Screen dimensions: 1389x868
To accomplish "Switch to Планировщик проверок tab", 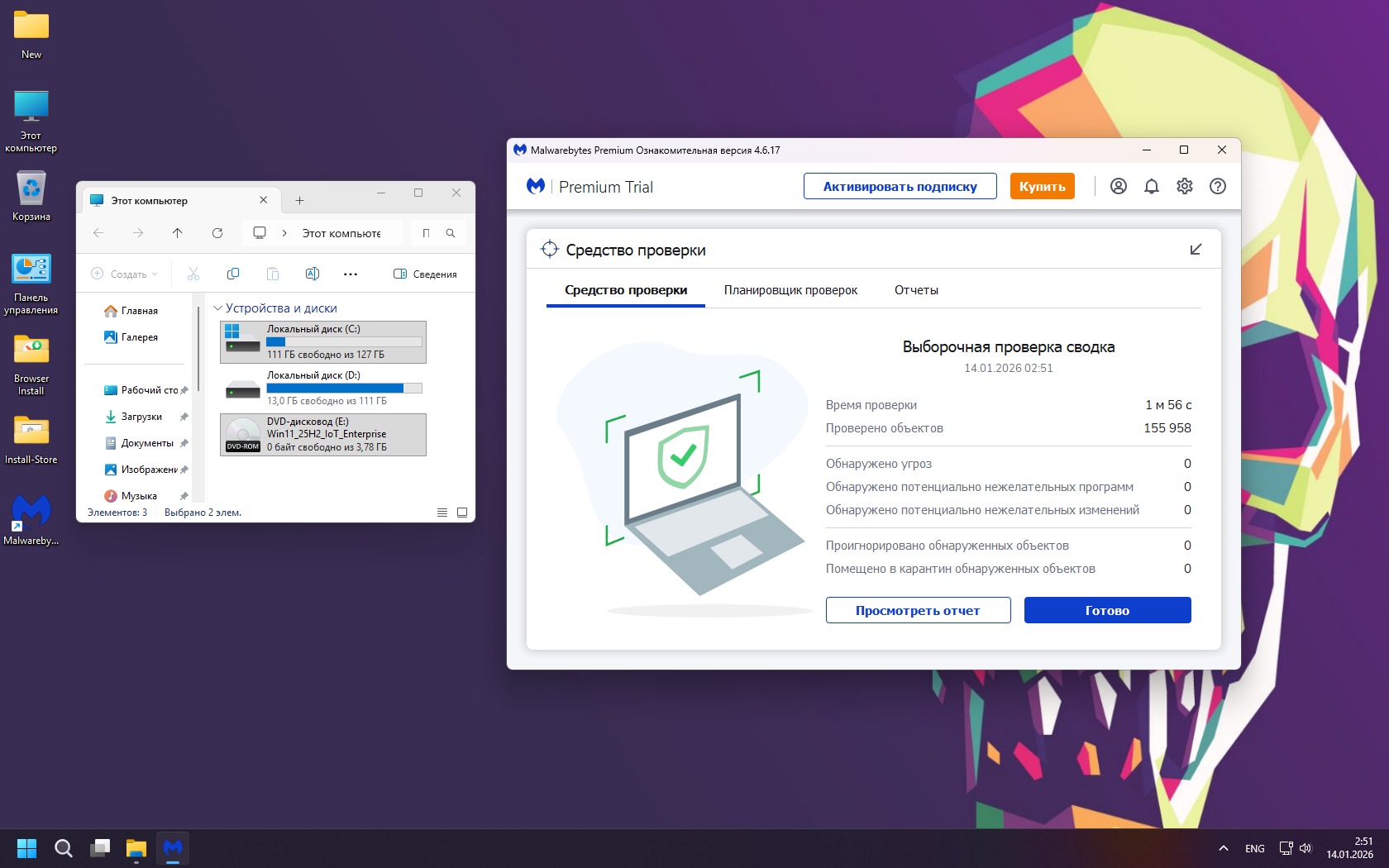I will 790,290.
